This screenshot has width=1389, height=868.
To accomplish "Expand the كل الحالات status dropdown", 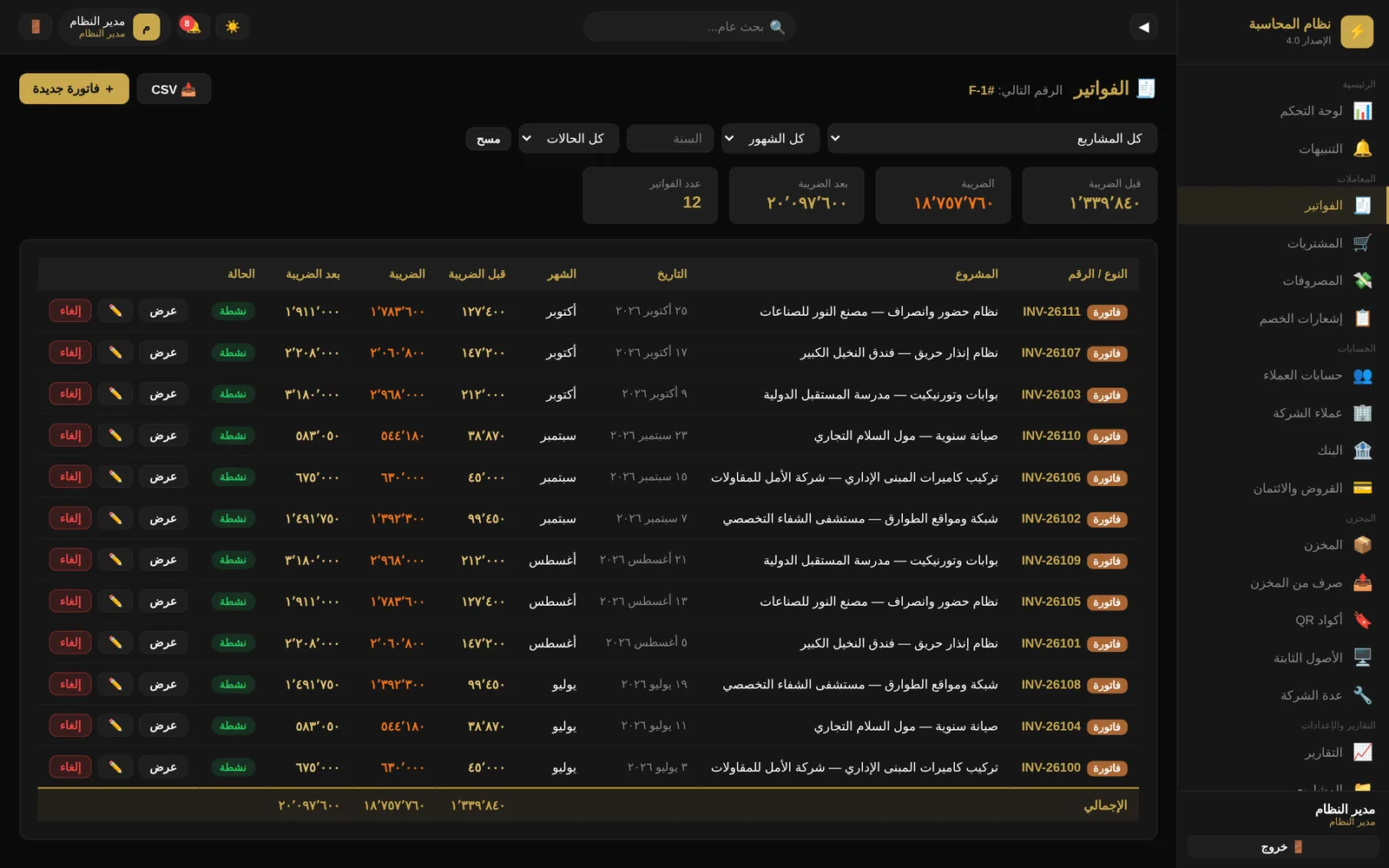I will coord(569,139).
